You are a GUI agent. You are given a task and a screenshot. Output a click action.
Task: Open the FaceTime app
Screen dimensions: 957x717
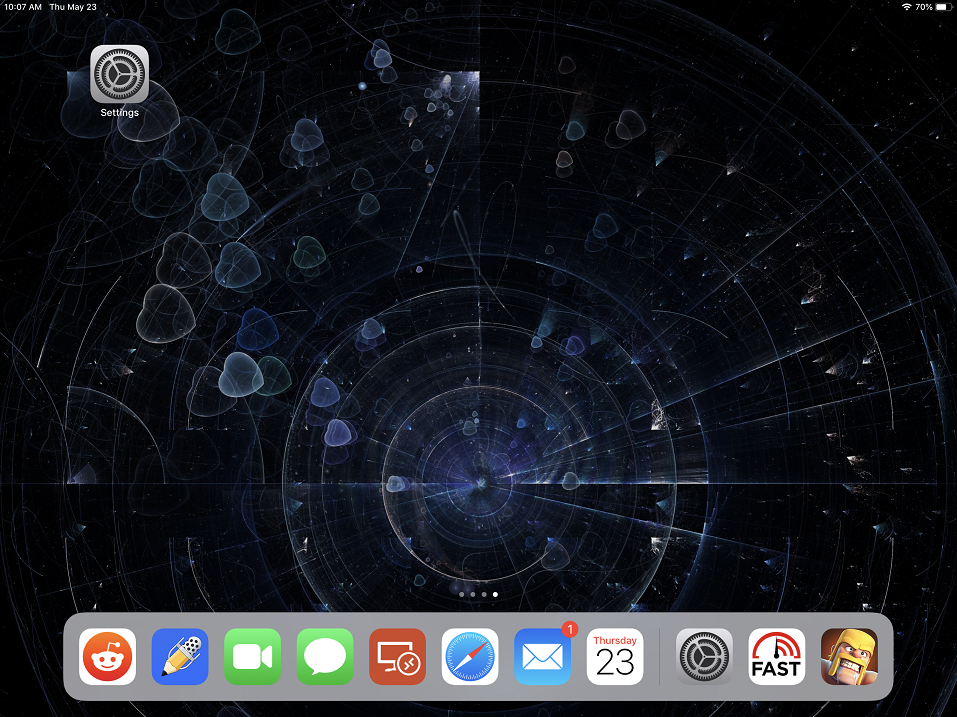(x=252, y=657)
